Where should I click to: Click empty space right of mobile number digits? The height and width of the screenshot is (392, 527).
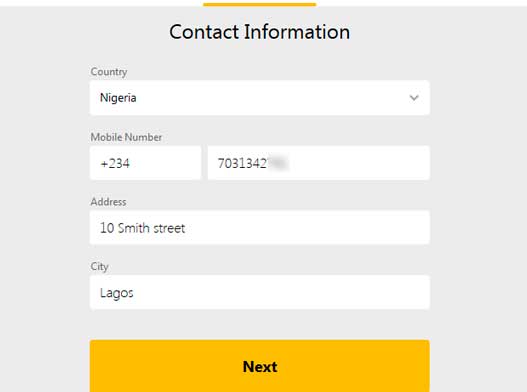point(358,163)
